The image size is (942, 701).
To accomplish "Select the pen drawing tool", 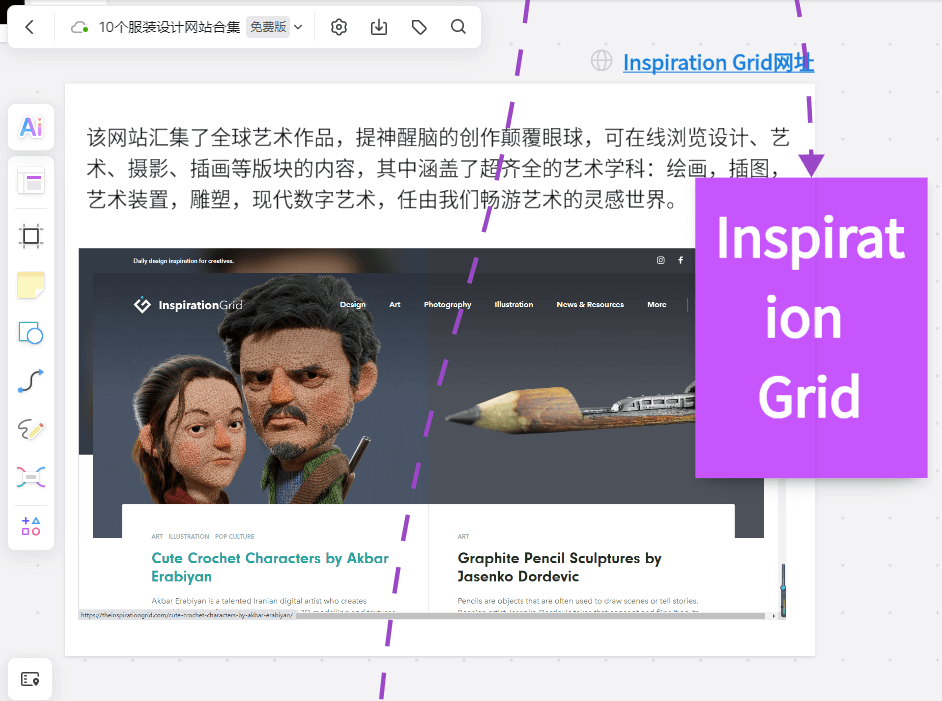I will pos(31,429).
